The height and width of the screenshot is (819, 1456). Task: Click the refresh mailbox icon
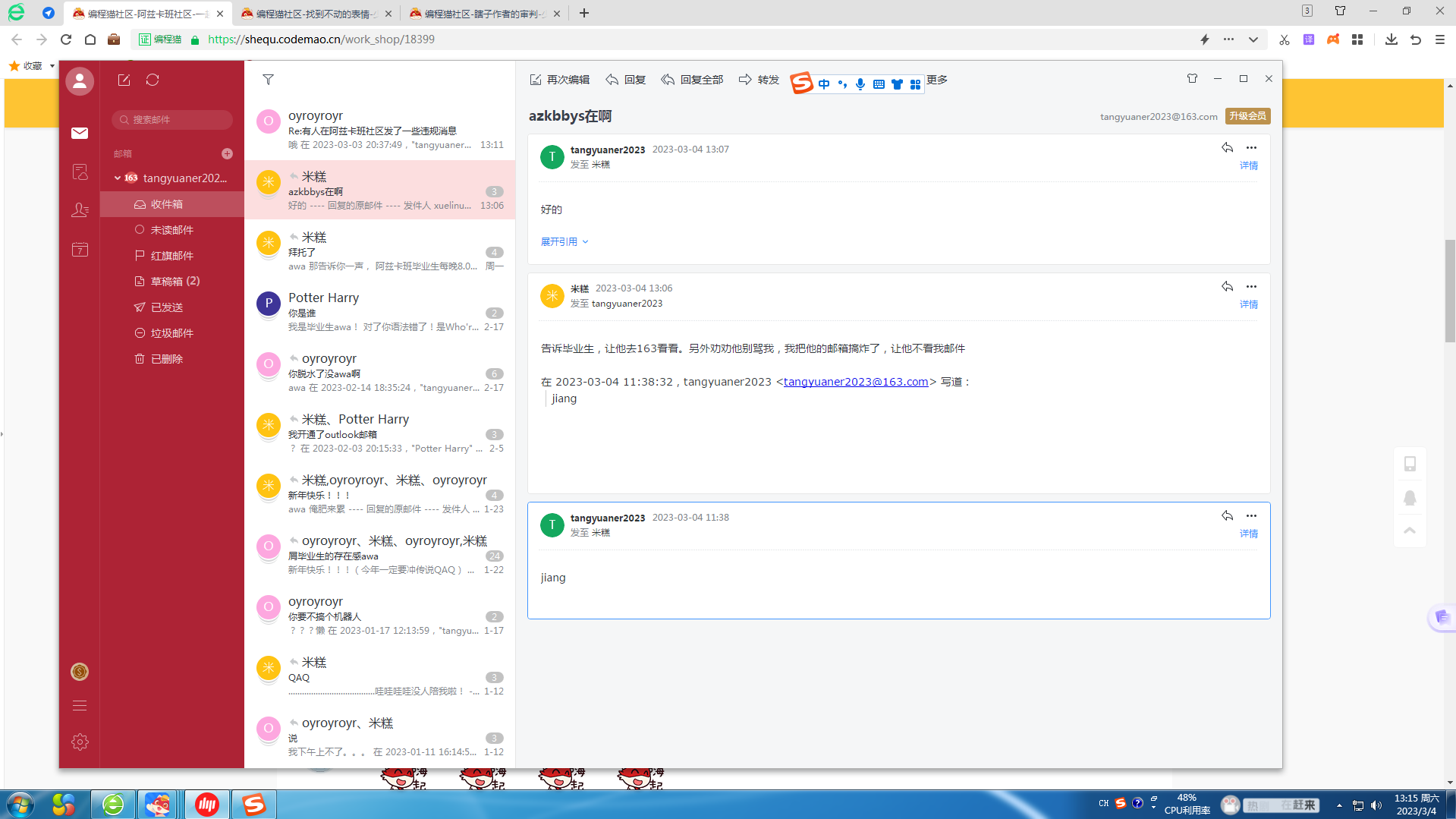point(153,80)
